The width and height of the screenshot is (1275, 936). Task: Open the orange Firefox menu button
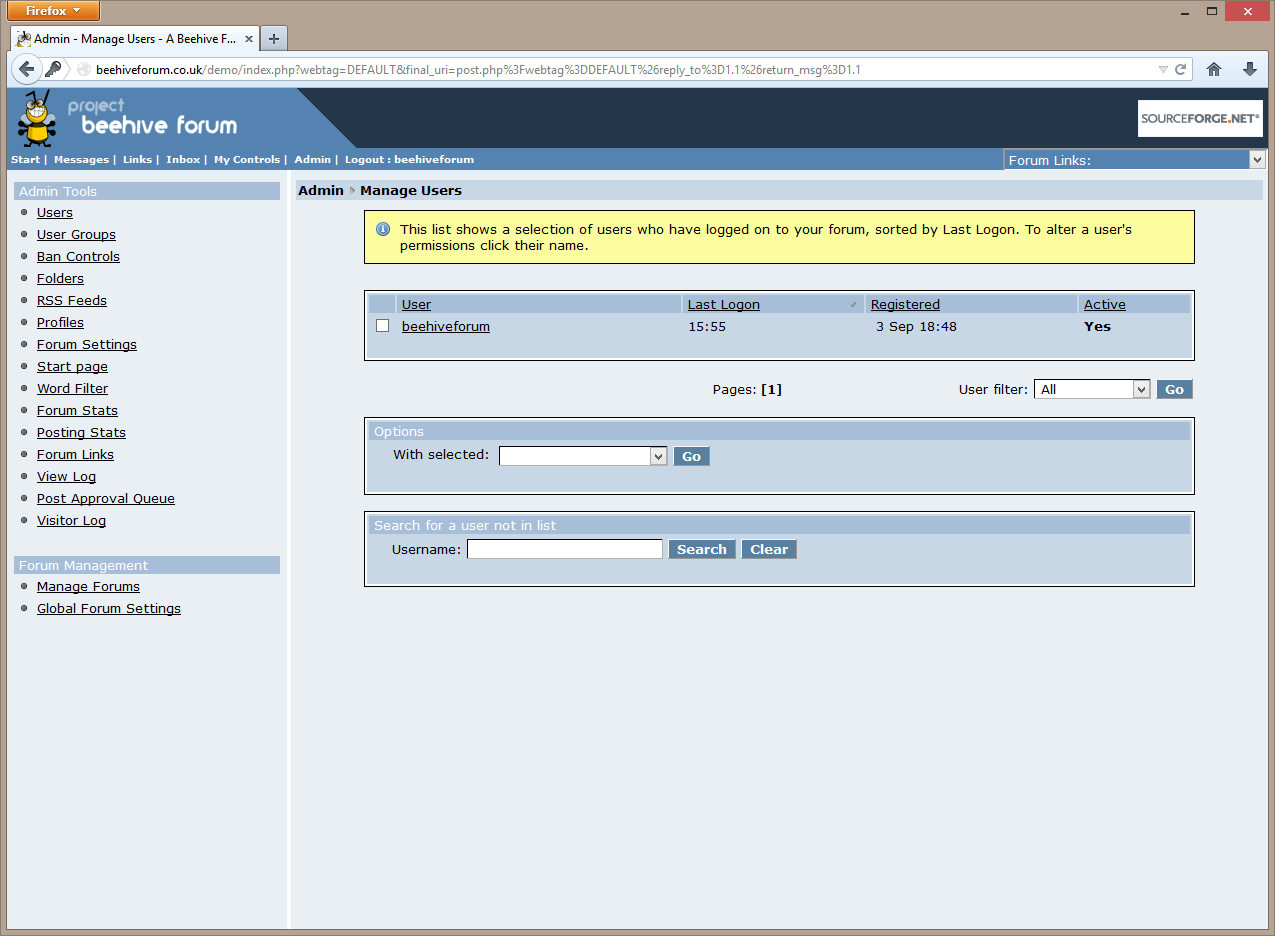tap(52, 10)
